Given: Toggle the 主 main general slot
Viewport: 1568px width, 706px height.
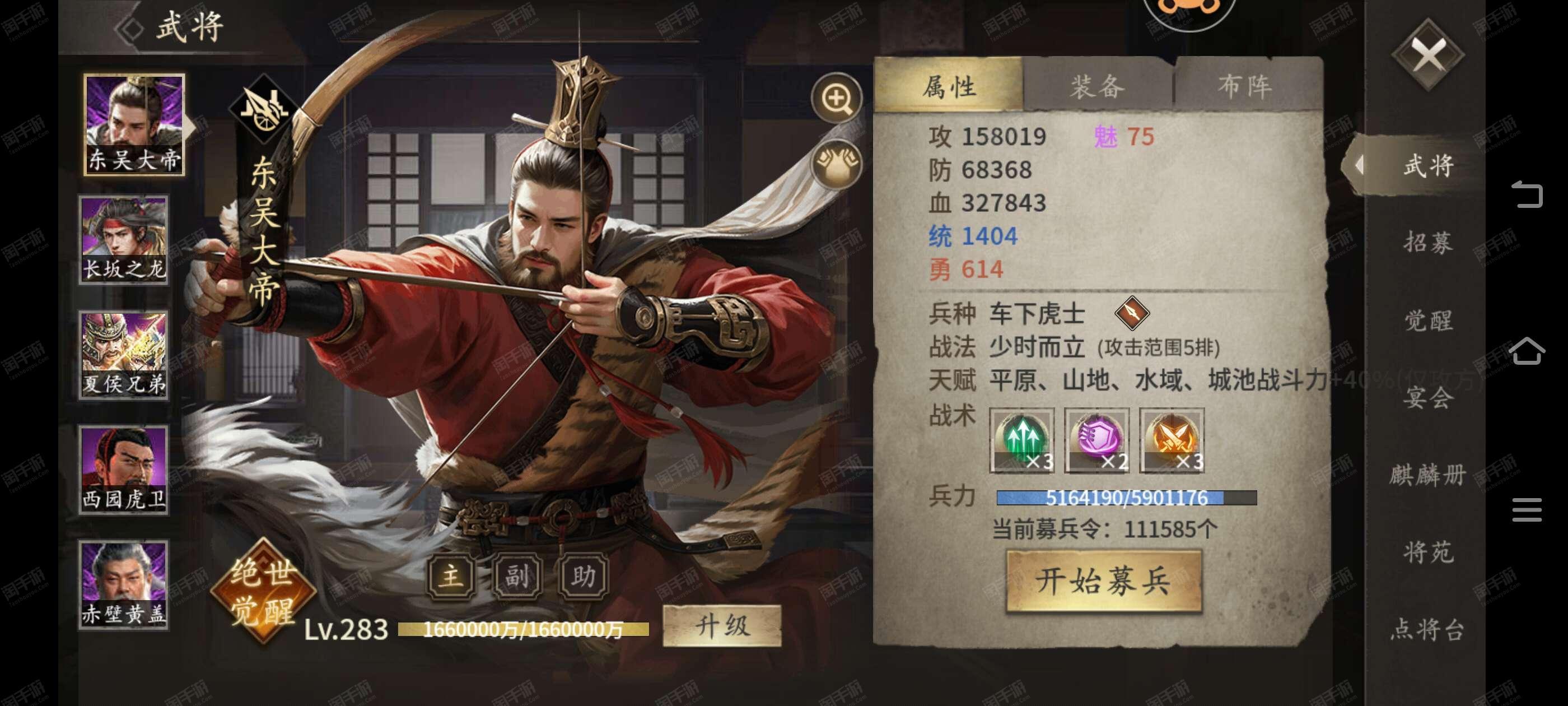Looking at the screenshot, I should pos(451,575).
